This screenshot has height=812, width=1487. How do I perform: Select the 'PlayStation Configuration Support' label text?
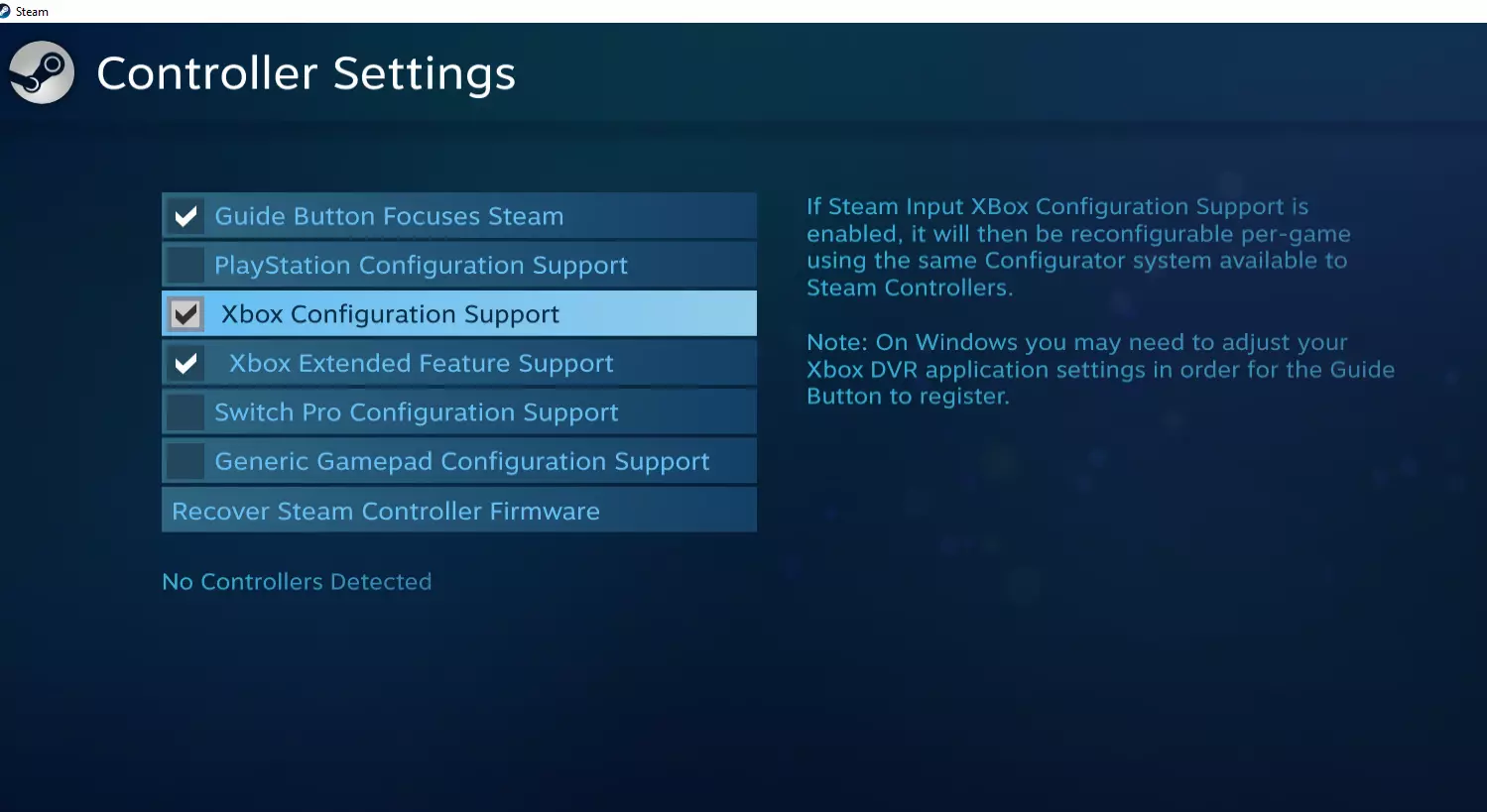421,265
